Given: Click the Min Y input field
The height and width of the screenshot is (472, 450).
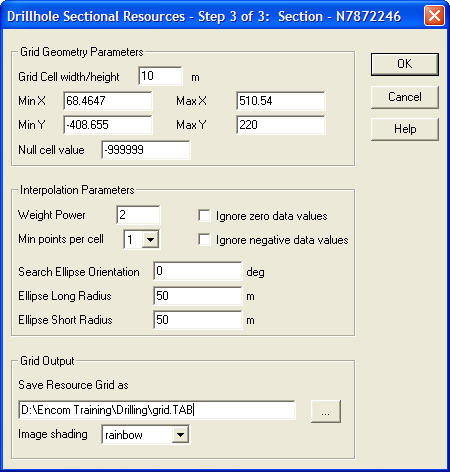Looking at the screenshot, I should pos(108,125).
